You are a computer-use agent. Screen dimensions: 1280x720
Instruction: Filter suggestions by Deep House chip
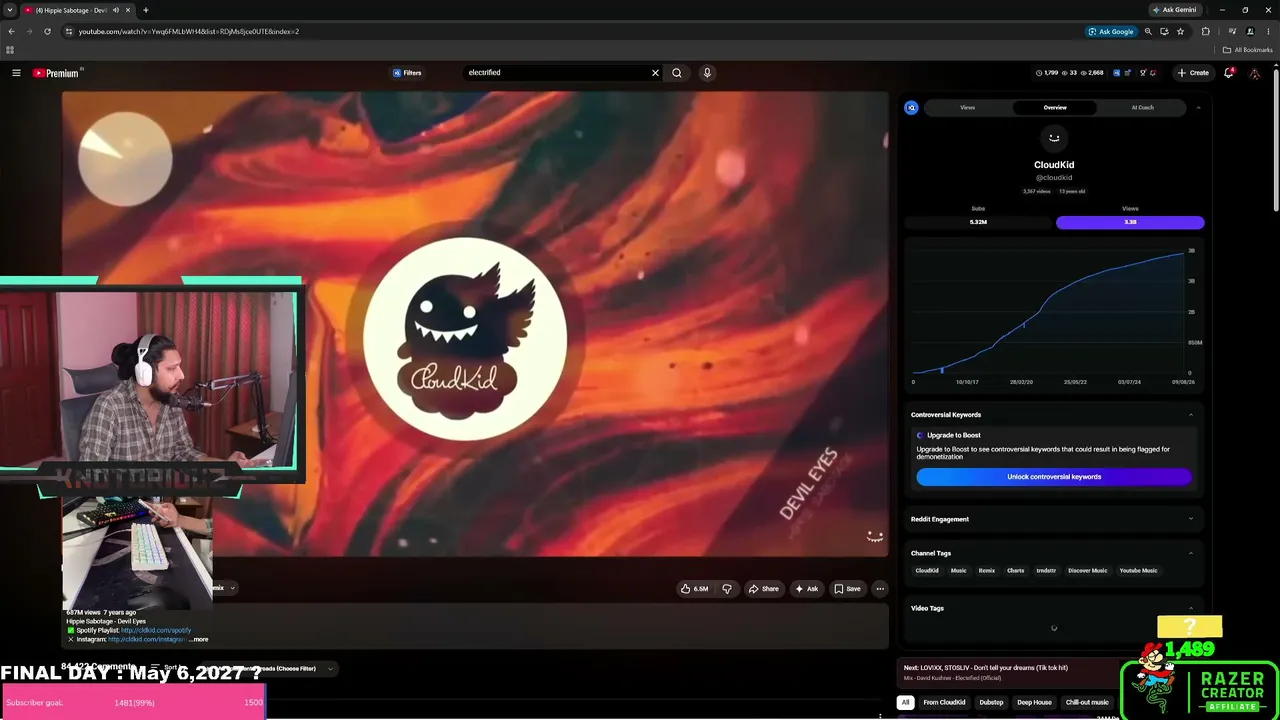(x=1034, y=702)
